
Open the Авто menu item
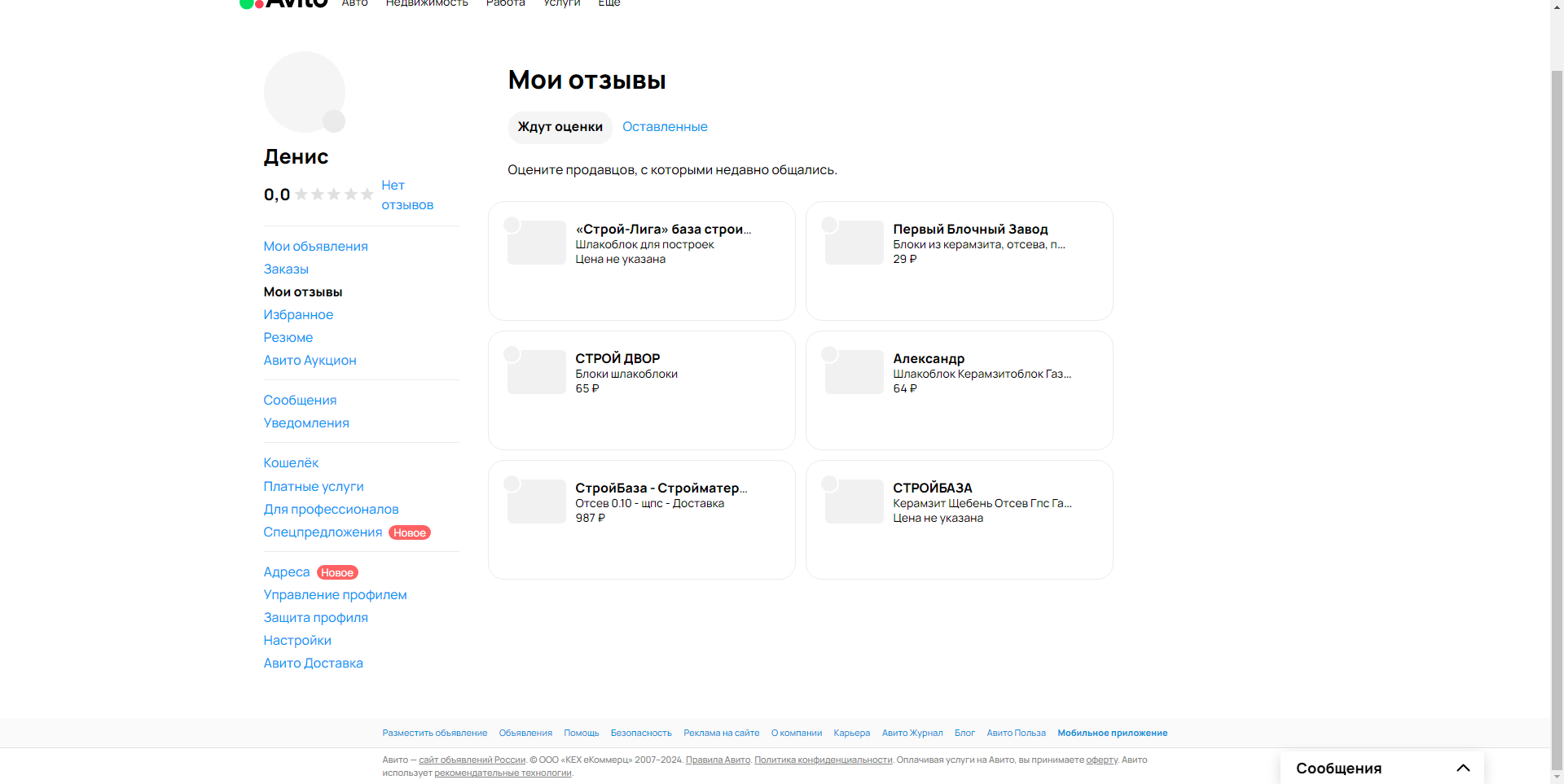(x=354, y=3)
